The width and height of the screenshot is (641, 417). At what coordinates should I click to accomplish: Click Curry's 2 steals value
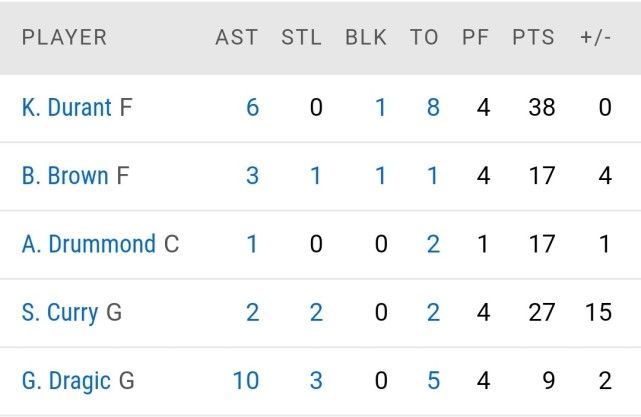click(x=316, y=312)
